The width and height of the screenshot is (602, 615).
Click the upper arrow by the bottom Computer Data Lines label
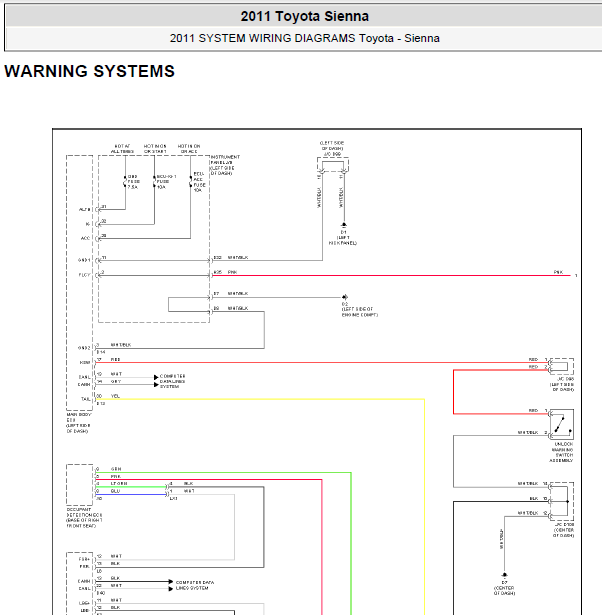[171, 581]
